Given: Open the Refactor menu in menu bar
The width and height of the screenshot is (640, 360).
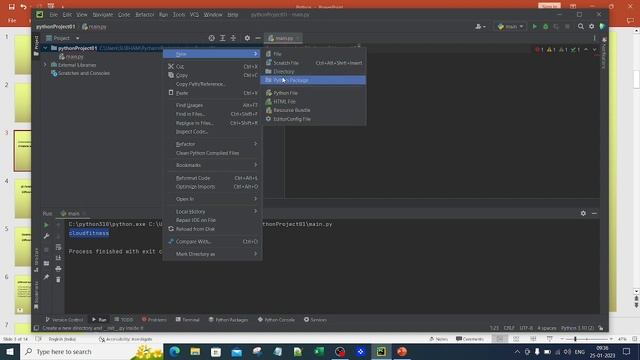Looking at the screenshot, I should click(x=144, y=15).
